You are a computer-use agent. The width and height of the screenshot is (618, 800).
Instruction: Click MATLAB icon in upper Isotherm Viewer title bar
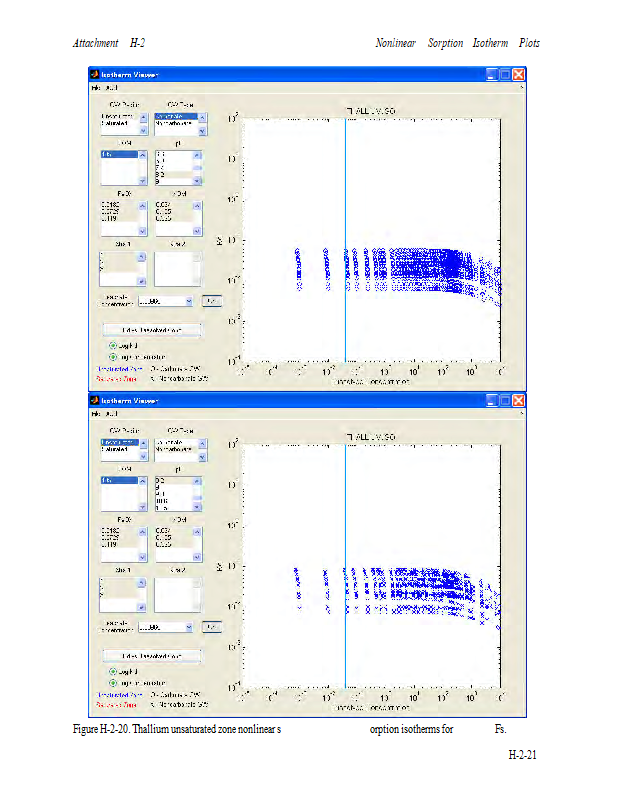point(95,75)
